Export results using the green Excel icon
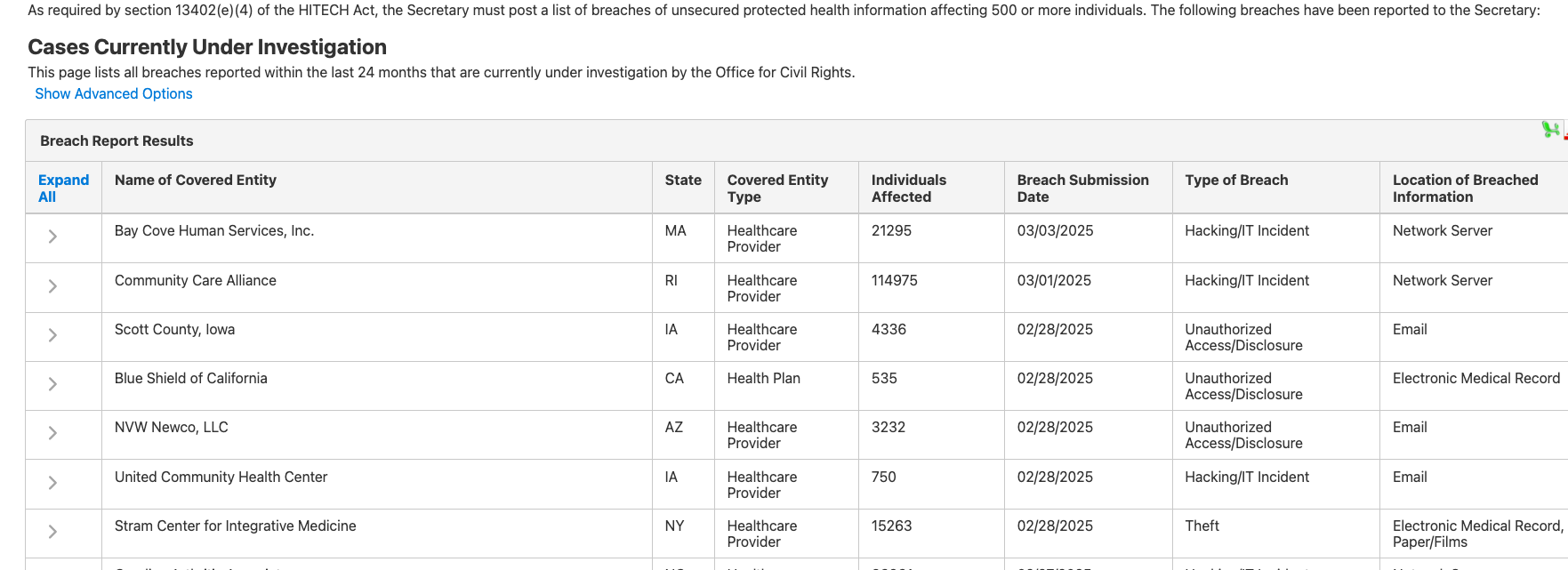The width and height of the screenshot is (1568, 570). tap(1550, 130)
